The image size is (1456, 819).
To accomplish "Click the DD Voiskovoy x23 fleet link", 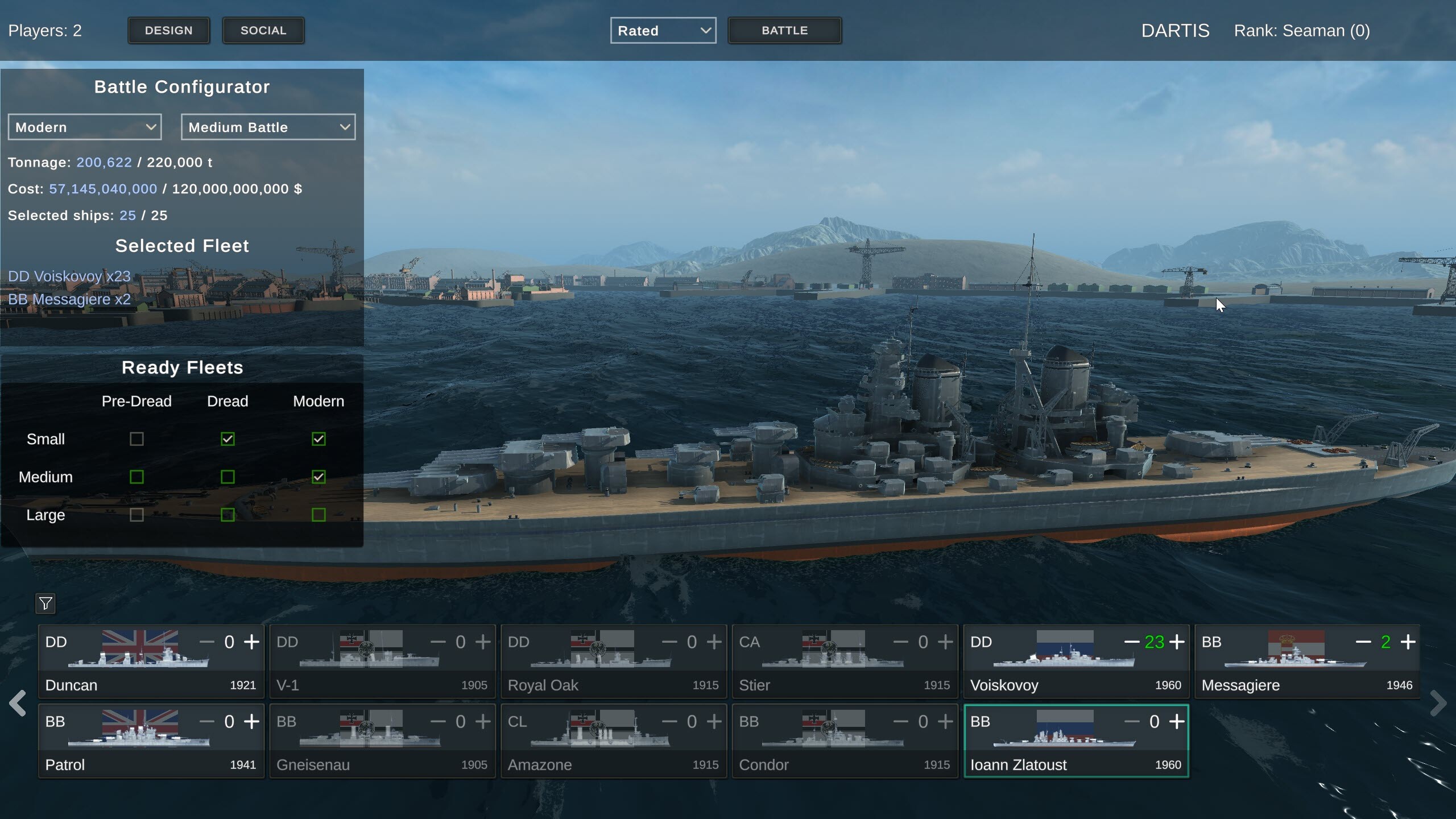I will pos(69,276).
